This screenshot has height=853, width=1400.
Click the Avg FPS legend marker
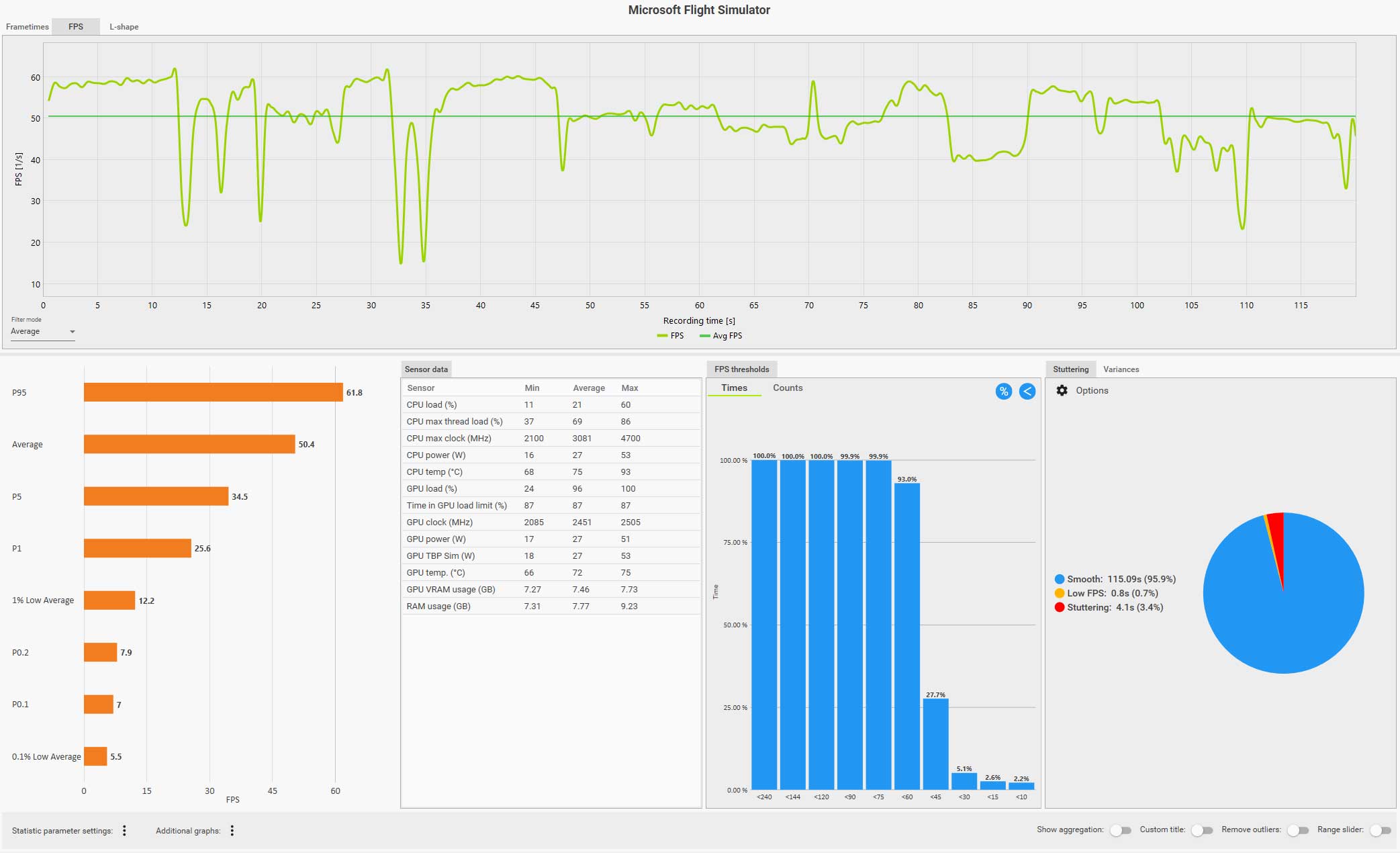click(704, 336)
